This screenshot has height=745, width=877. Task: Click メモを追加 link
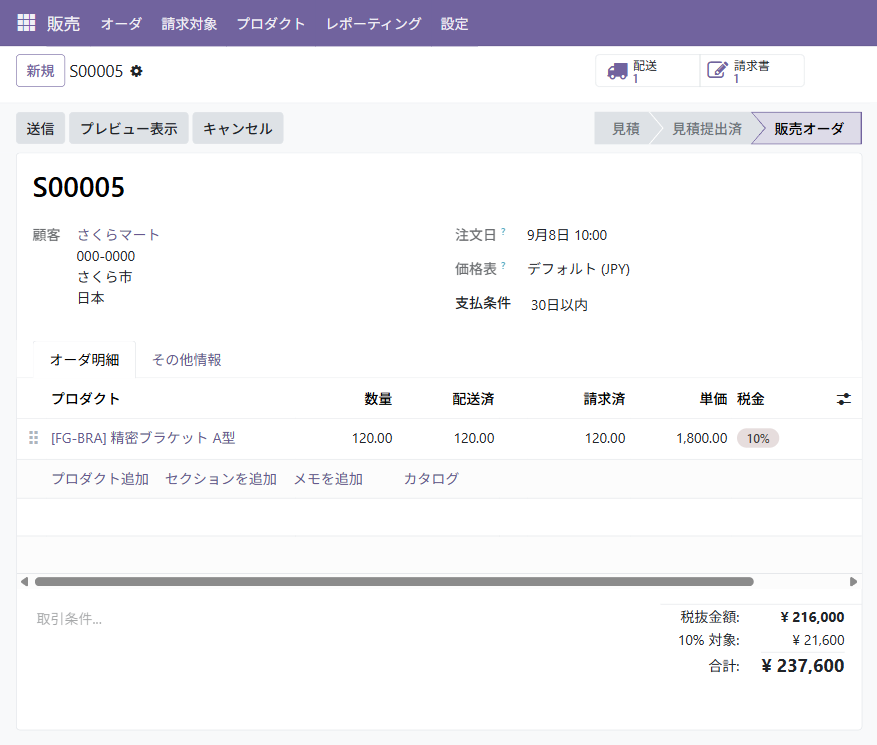coord(328,479)
